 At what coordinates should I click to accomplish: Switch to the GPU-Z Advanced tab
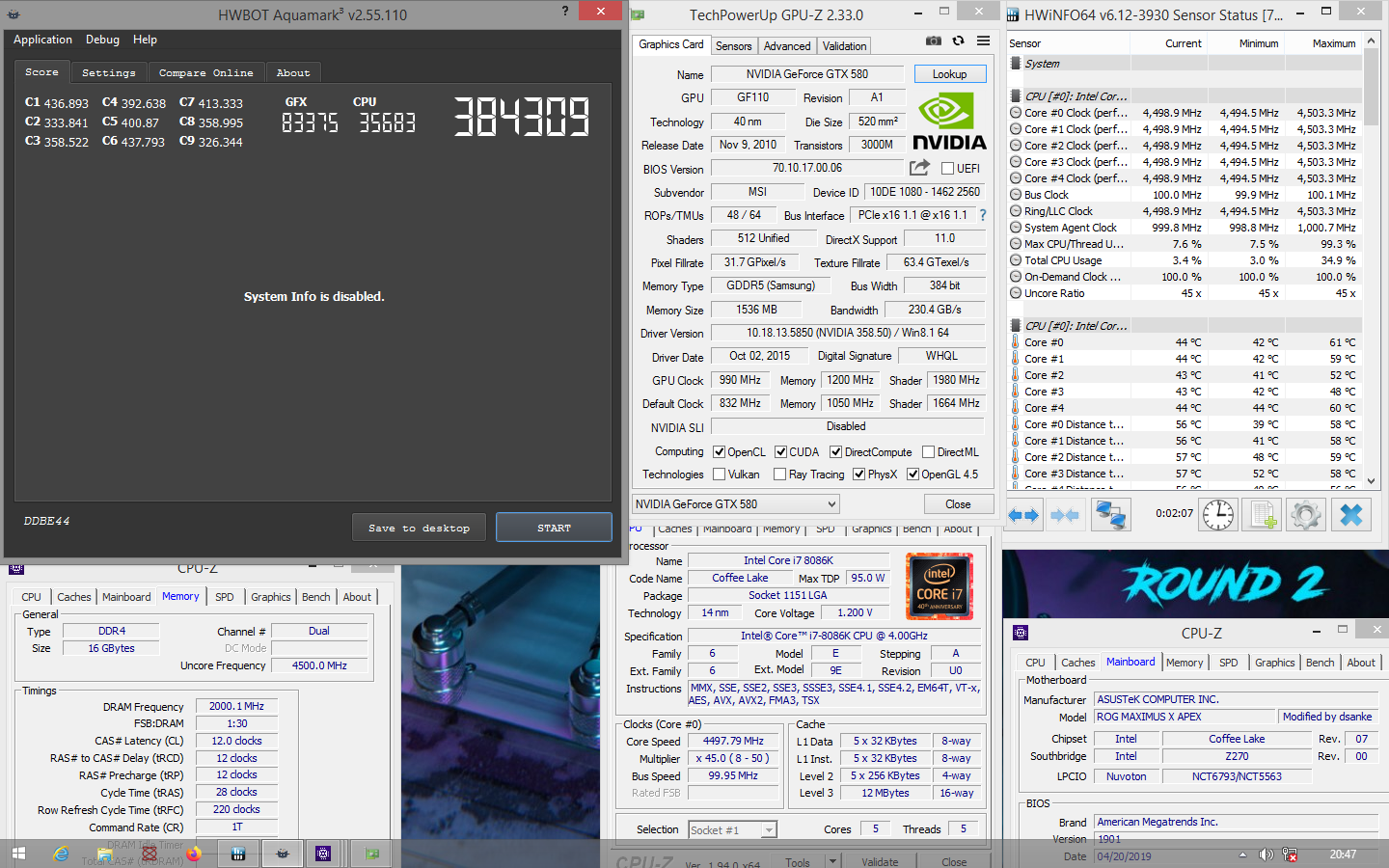[x=787, y=46]
